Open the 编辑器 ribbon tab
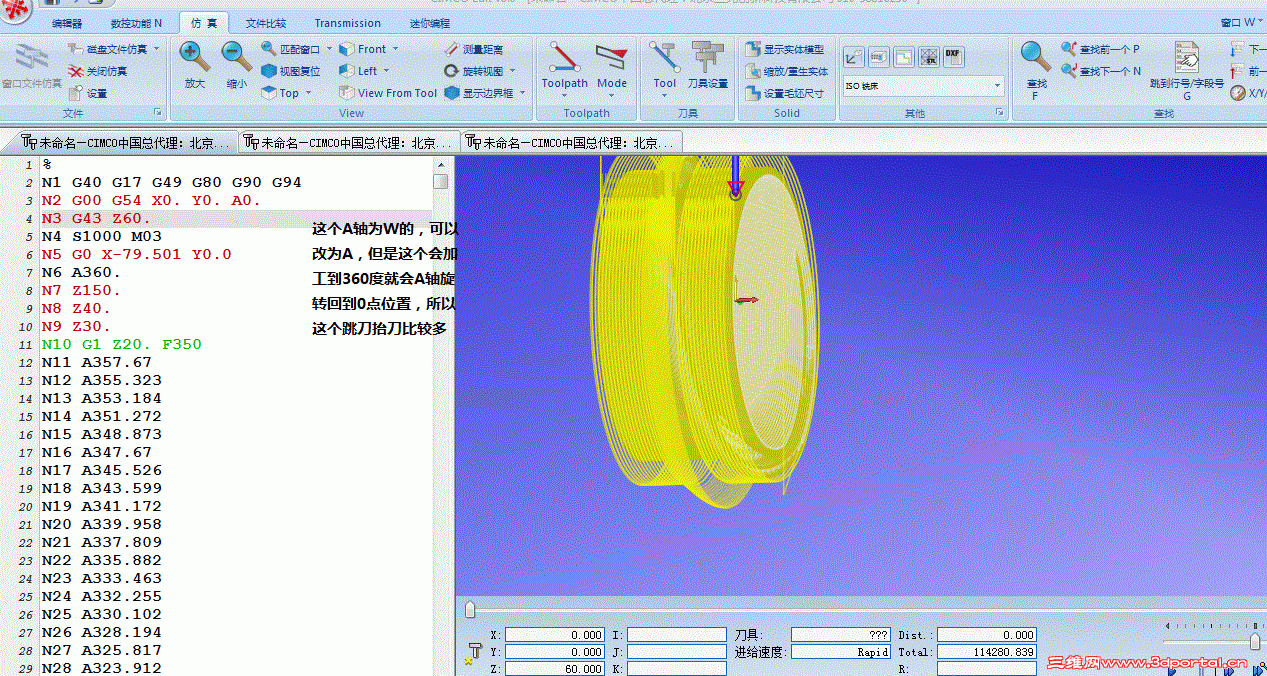The width and height of the screenshot is (1267, 676). [67, 23]
